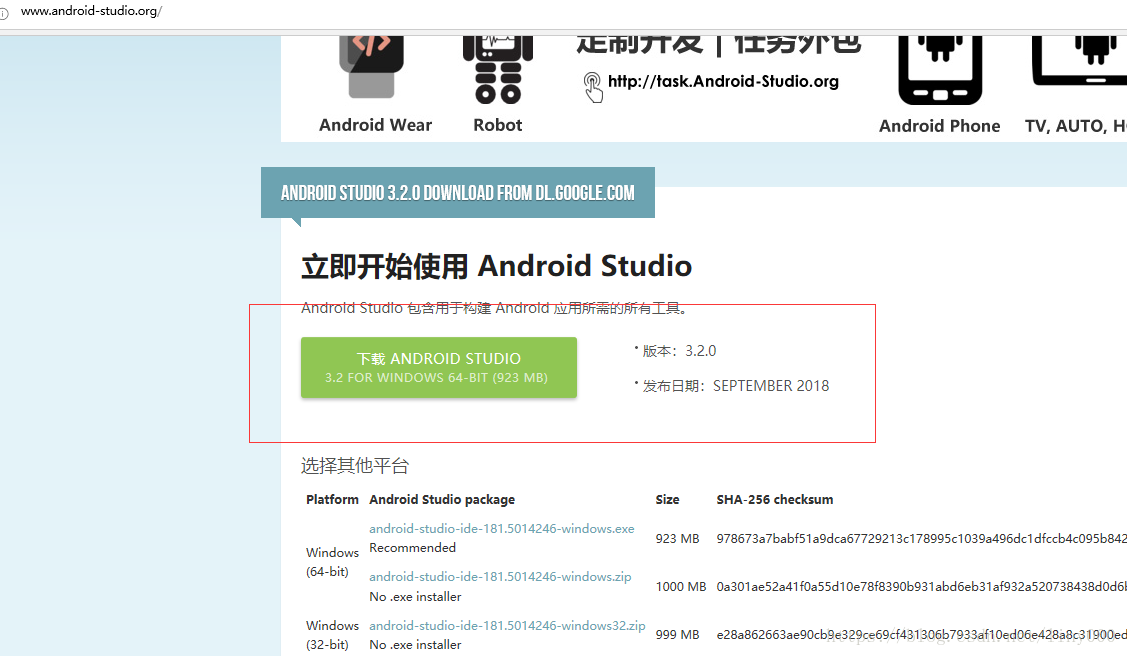Click the Android Studio 包含用于构建 description text
The image size is (1127, 656).
(495, 308)
